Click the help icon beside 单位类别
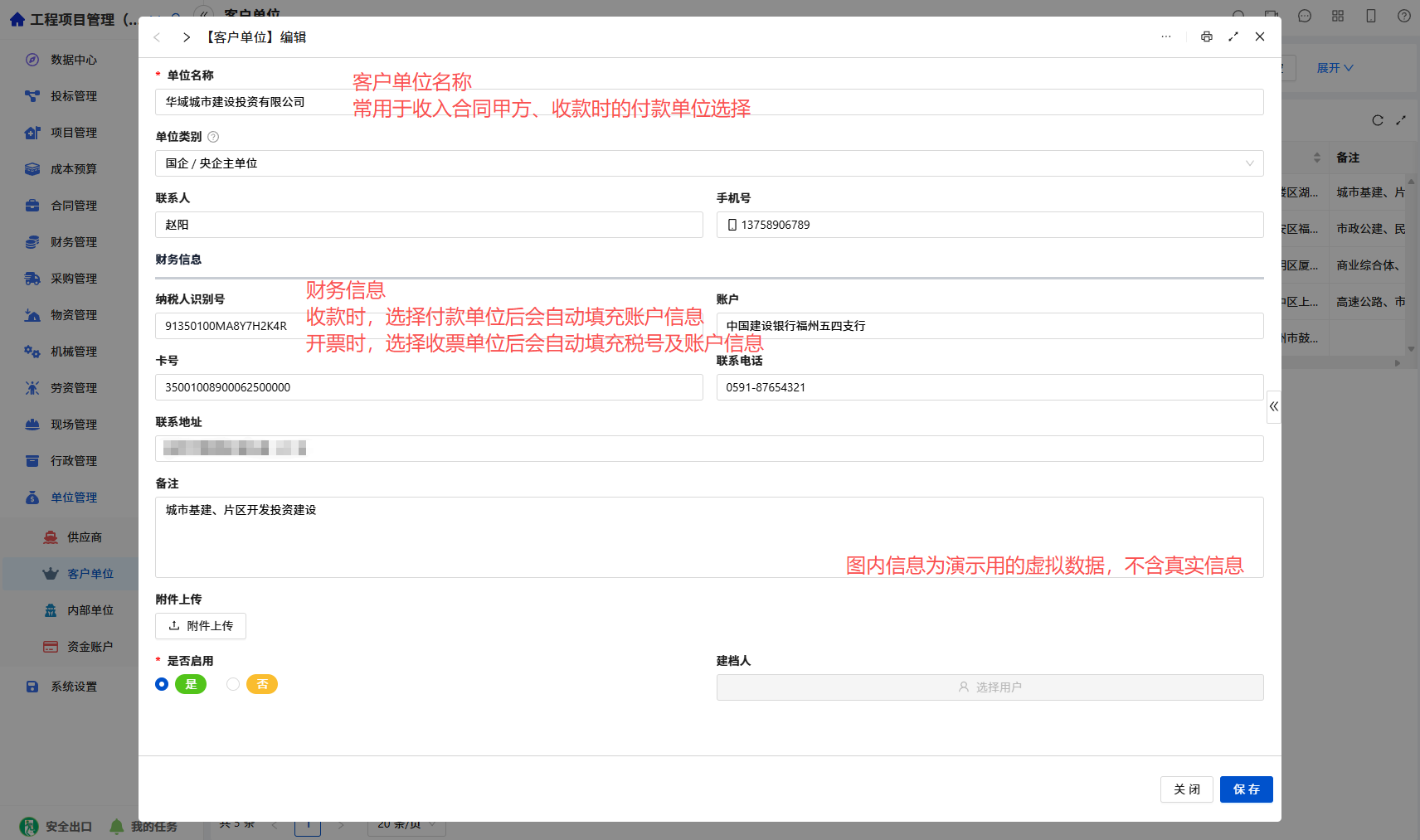 pyautogui.click(x=213, y=137)
